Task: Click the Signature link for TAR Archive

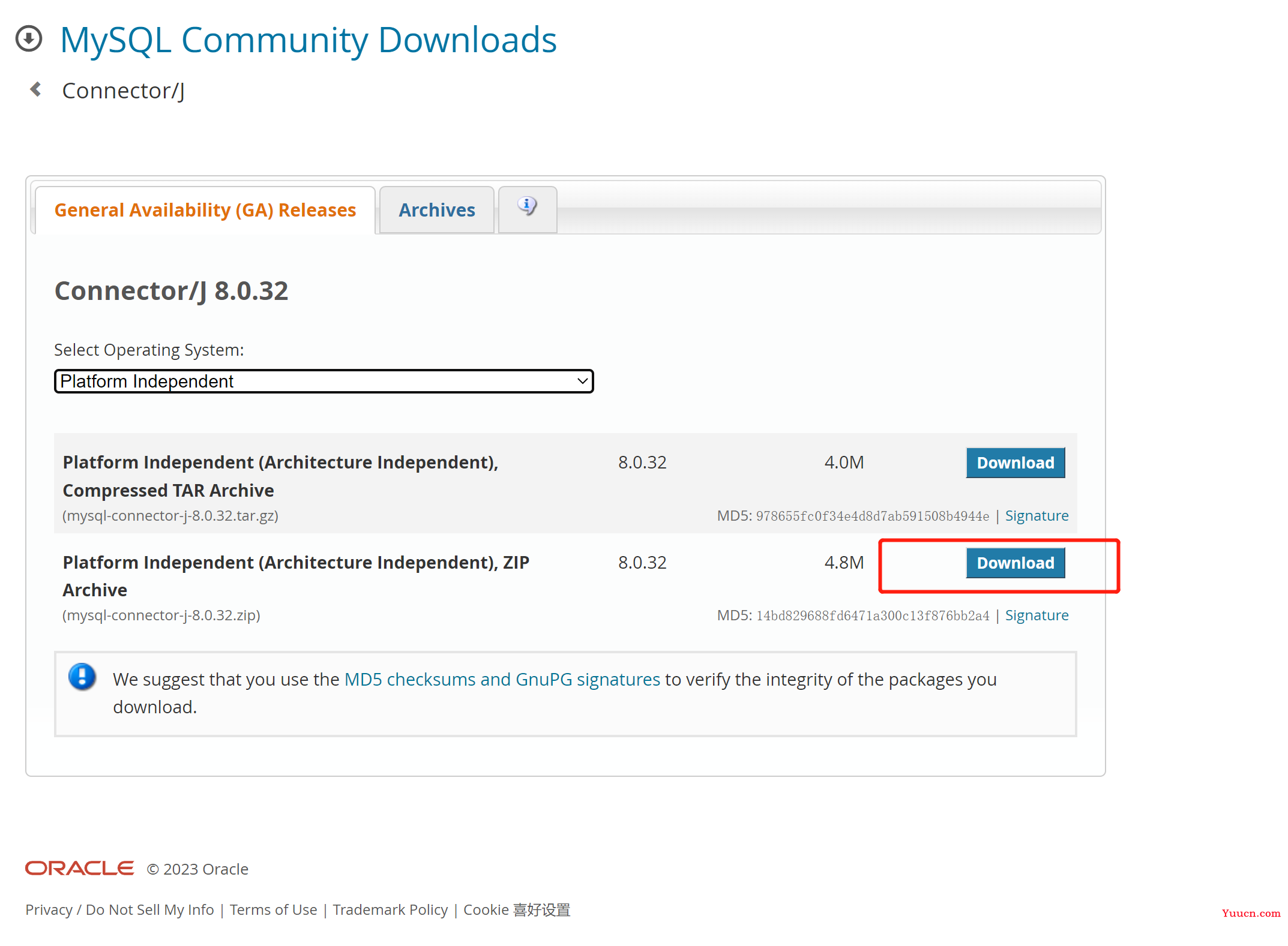Action: 1037,515
